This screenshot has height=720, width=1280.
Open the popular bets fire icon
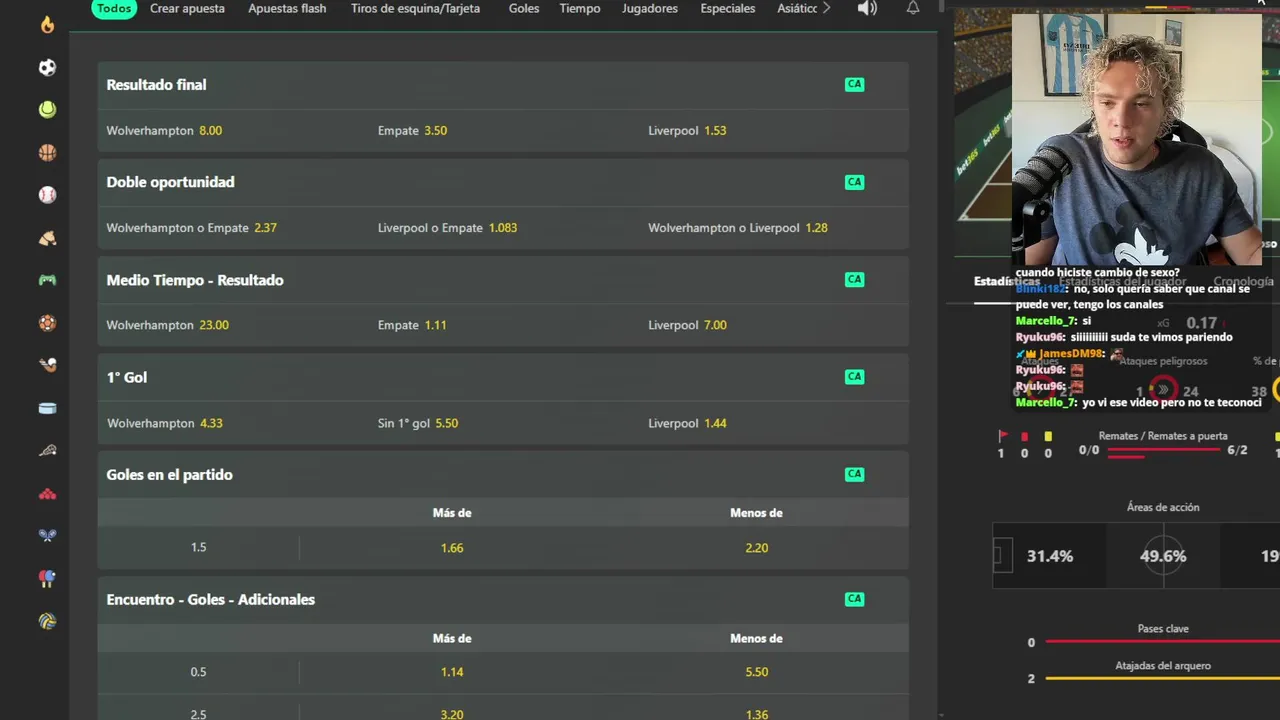(x=47, y=25)
